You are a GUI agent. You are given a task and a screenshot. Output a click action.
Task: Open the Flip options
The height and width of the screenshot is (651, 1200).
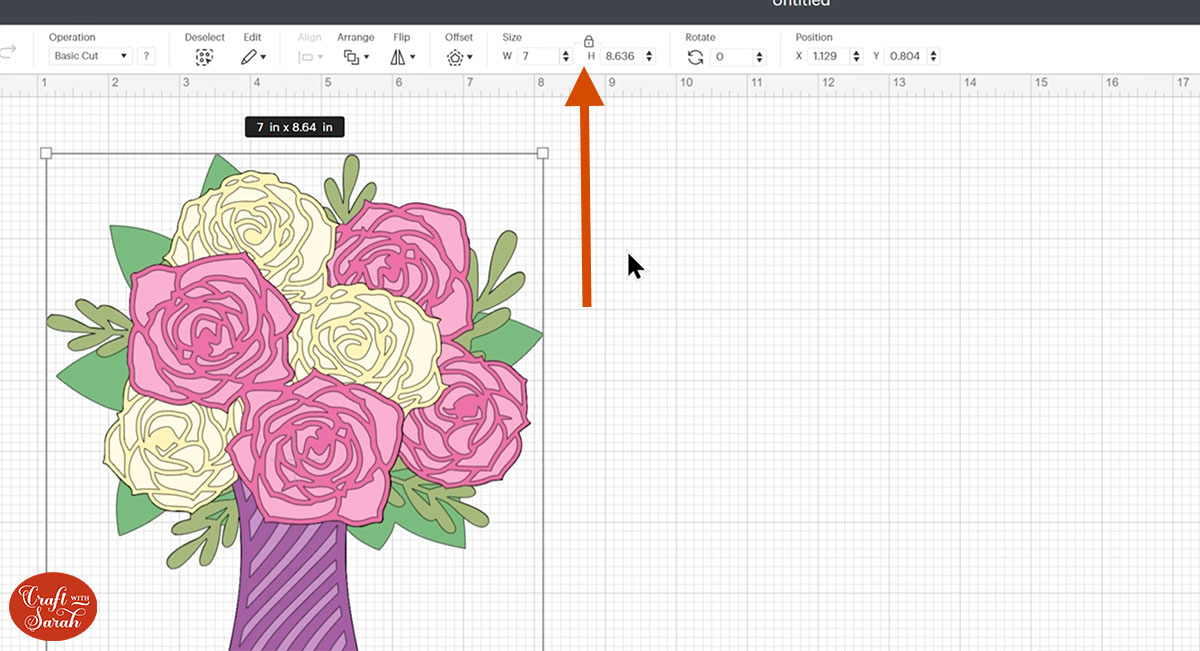403,57
